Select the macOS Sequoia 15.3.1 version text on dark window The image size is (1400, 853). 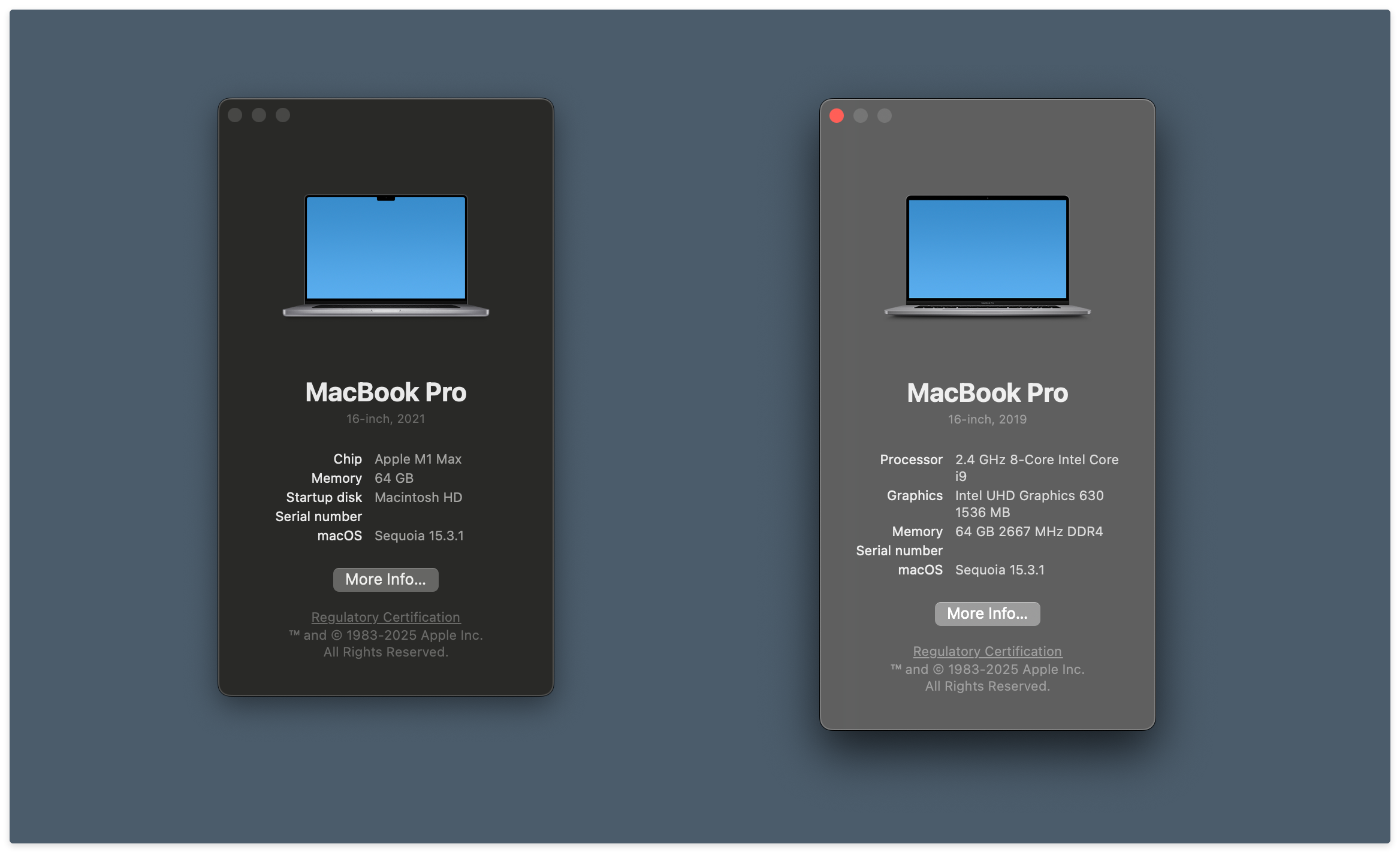coord(419,536)
